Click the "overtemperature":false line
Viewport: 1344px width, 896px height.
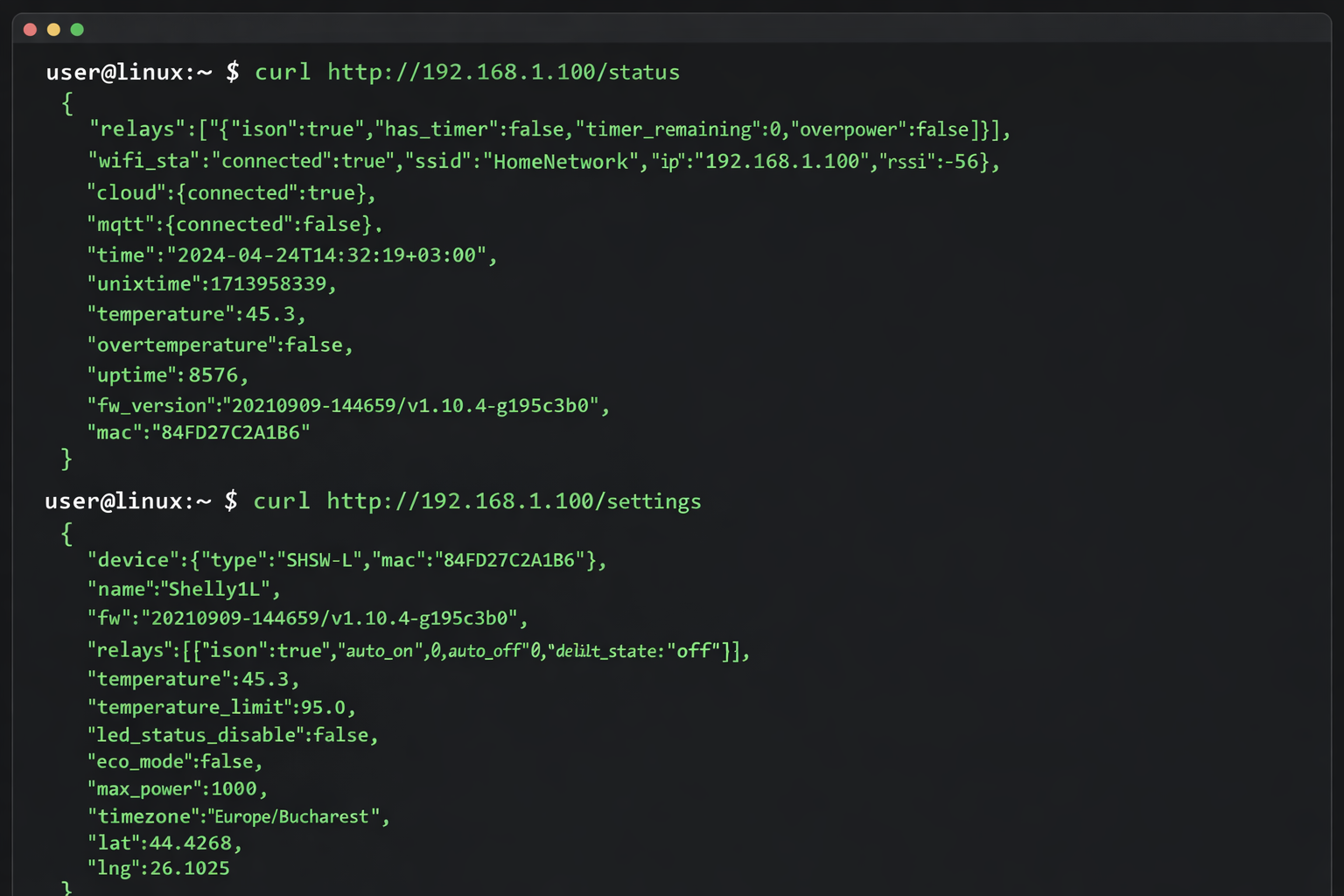tap(220, 346)
